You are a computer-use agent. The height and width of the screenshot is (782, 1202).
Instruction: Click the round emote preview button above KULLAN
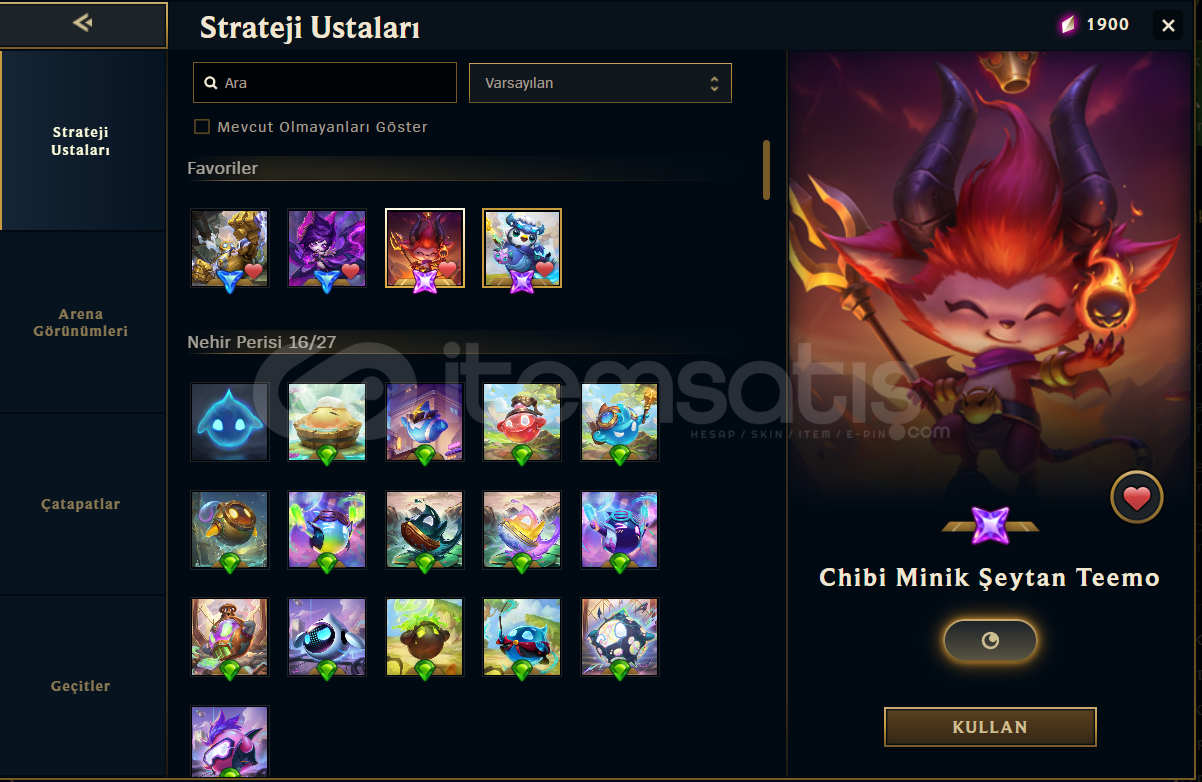(990, 641)
